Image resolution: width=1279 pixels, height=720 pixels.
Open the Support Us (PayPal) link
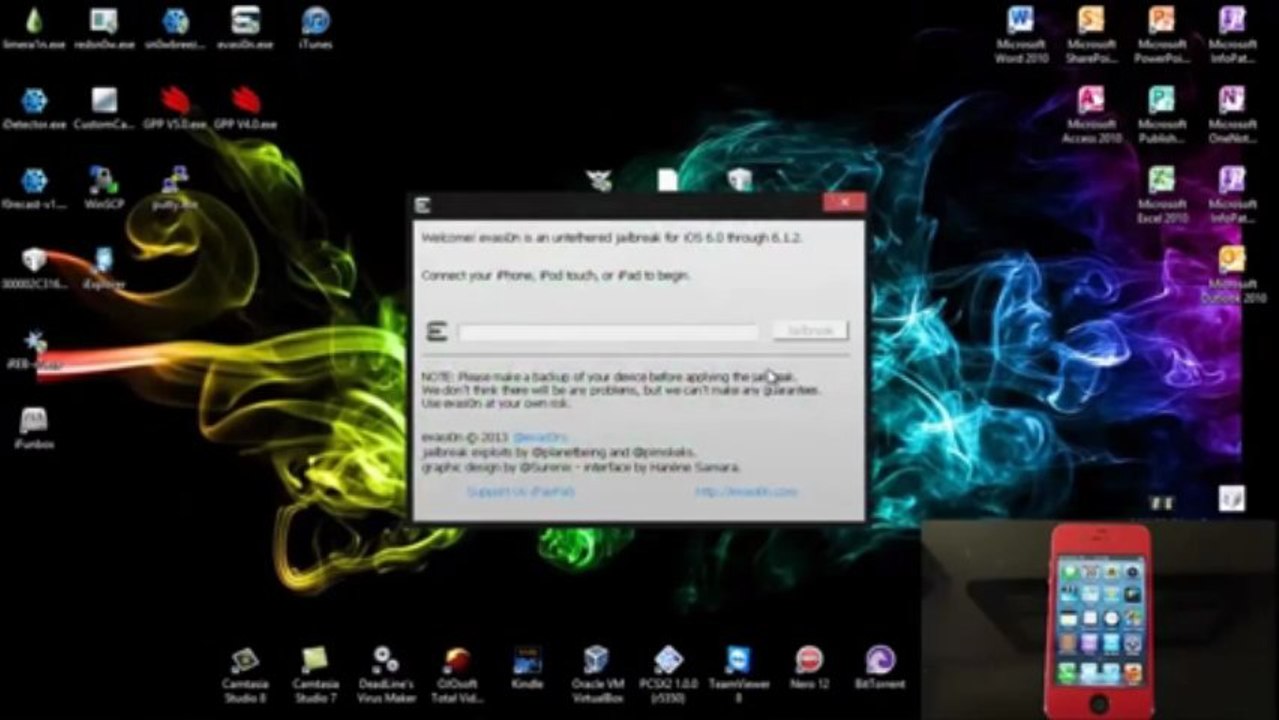[521, 492]
